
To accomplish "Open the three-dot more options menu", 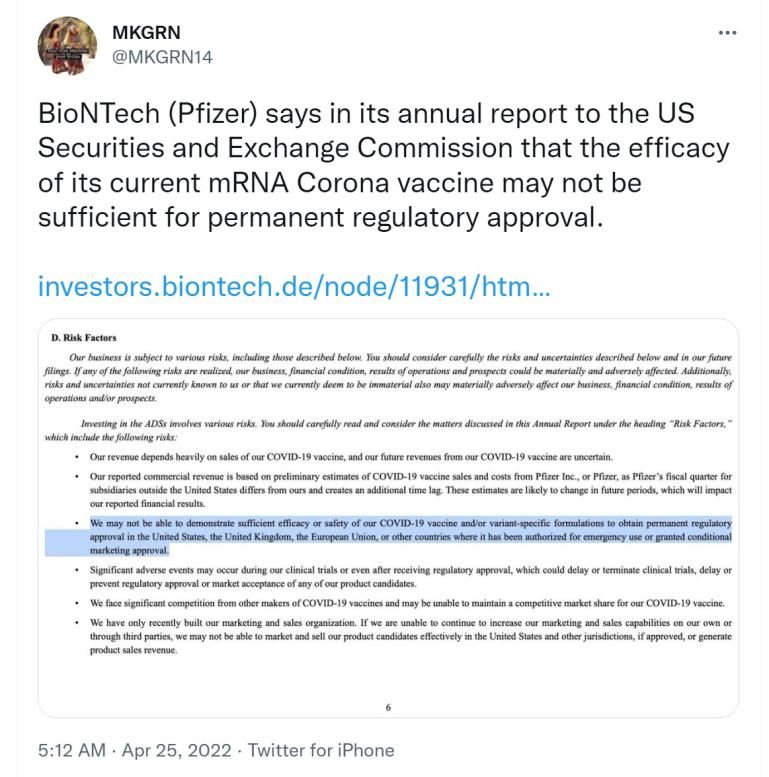I will (x=727, y=32).
